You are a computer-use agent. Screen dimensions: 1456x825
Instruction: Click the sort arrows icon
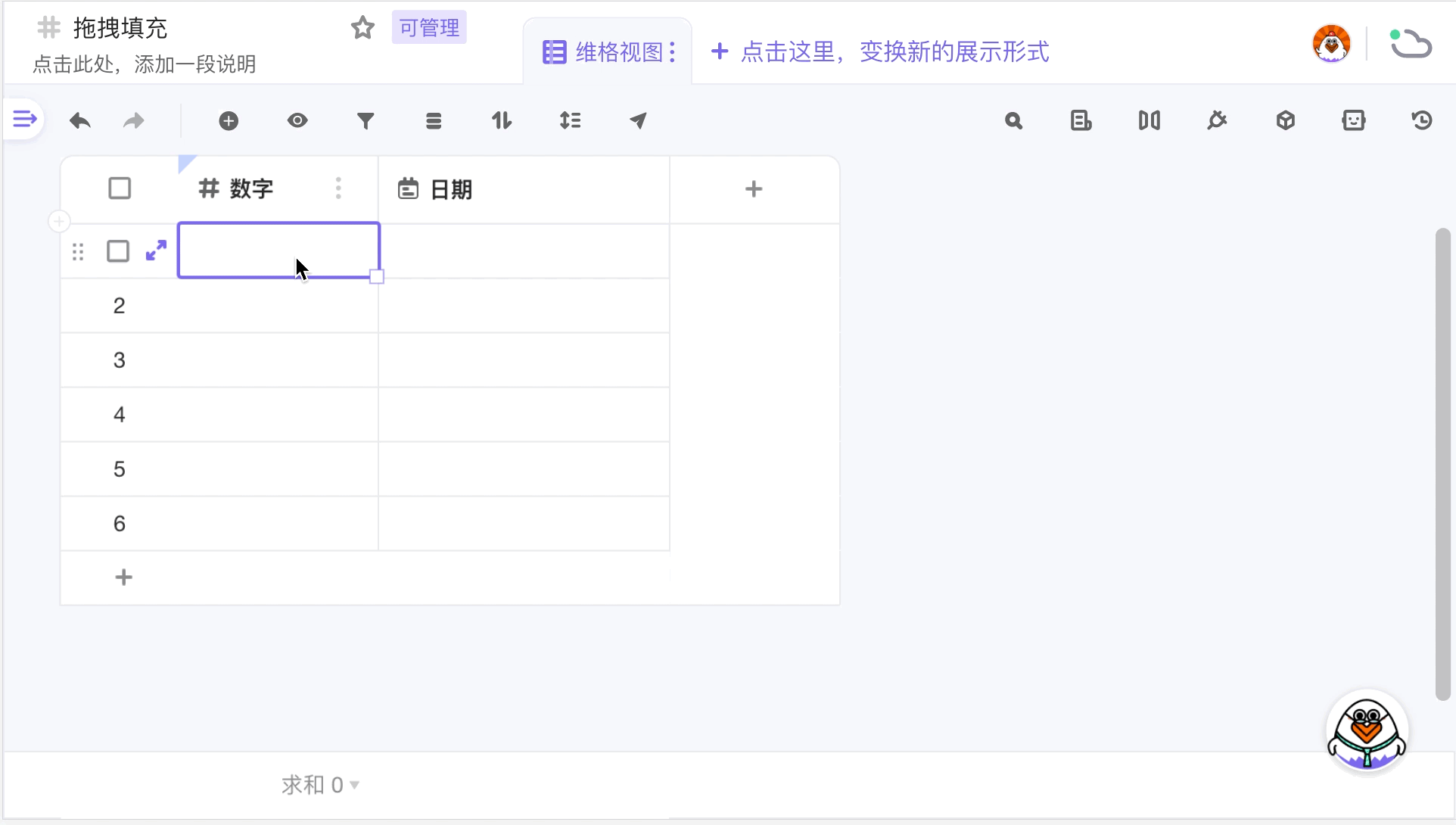pyautogui.click(x=502, y=120)
